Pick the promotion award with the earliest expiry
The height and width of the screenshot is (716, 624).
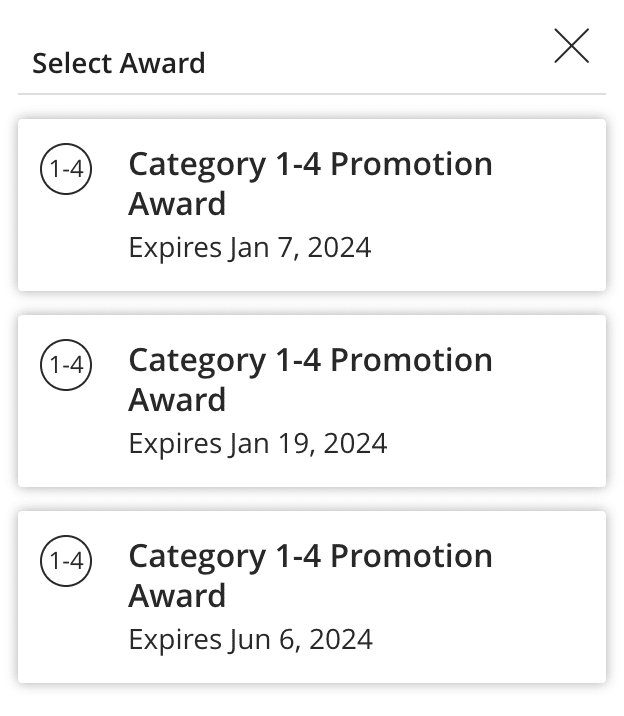click(x=312, y=205)
